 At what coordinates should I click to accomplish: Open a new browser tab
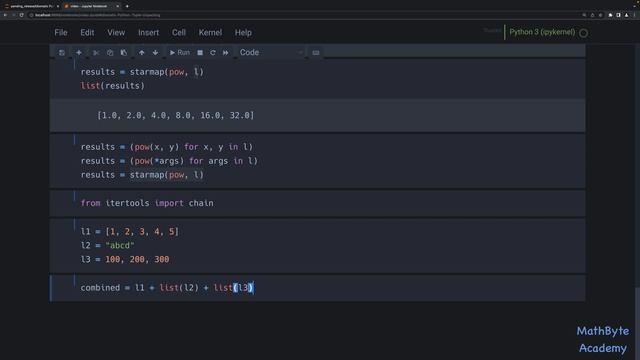point(127,6)
